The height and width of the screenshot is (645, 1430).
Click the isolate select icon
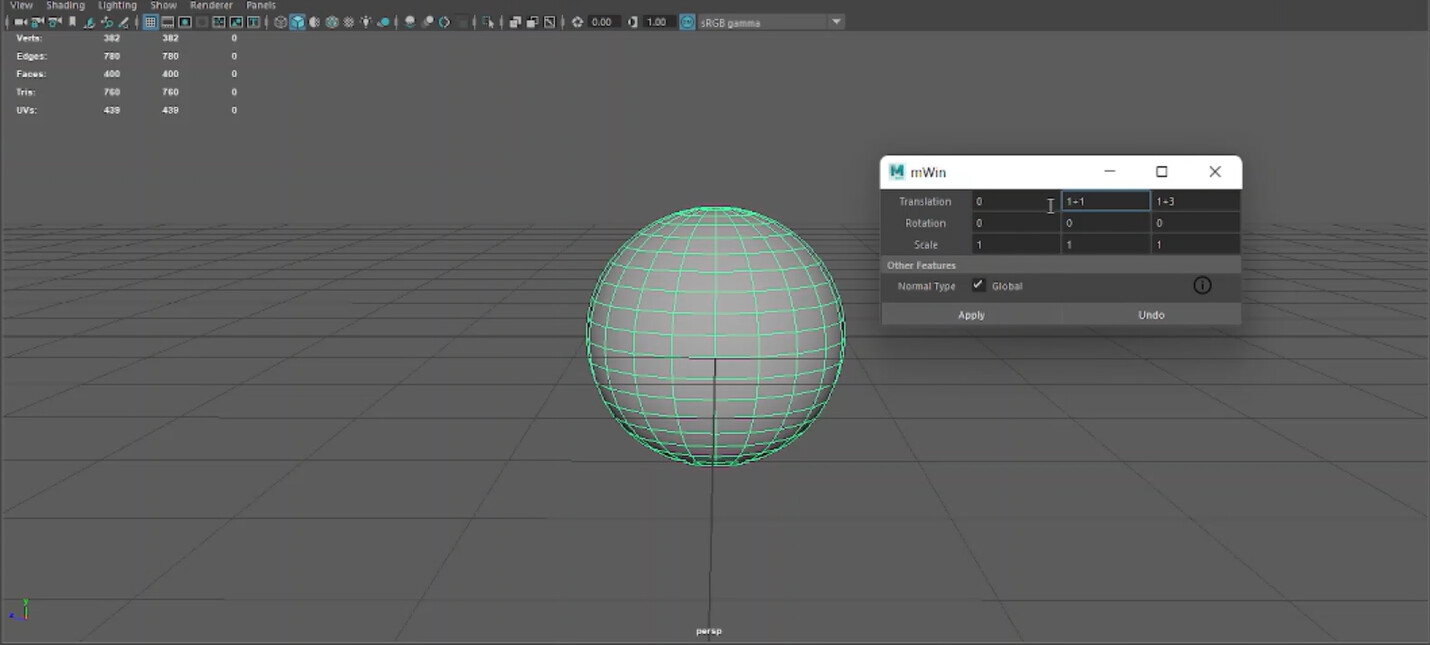point(488,21)
